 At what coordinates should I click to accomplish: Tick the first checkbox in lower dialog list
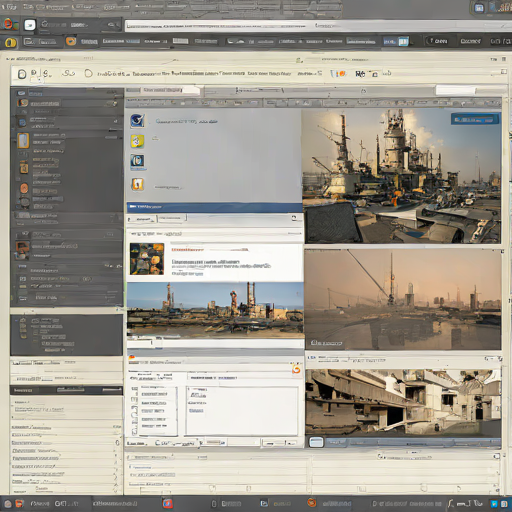134,389
